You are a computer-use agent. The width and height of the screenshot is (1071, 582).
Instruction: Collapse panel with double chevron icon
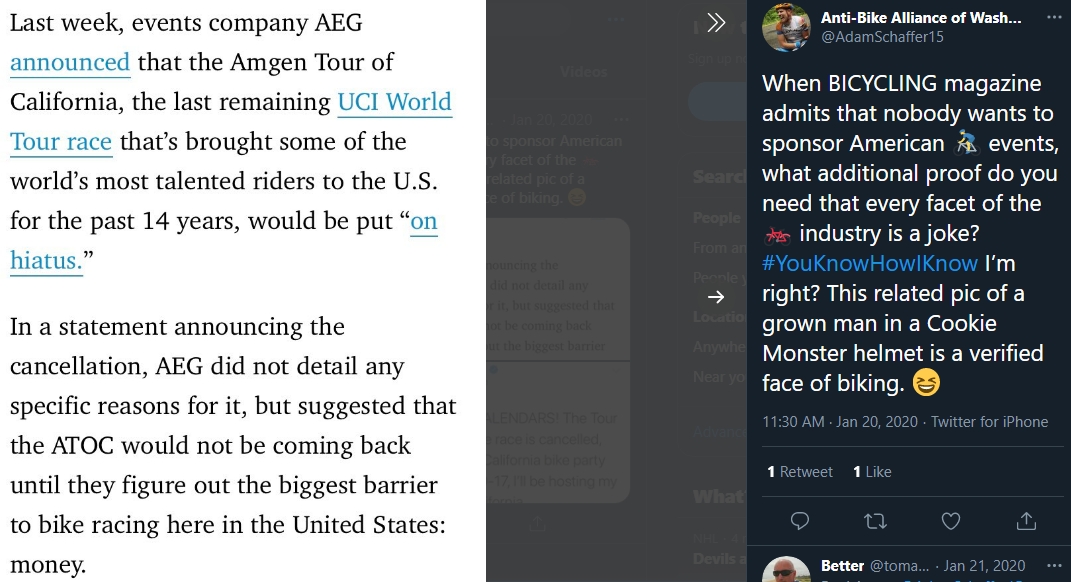716,23
